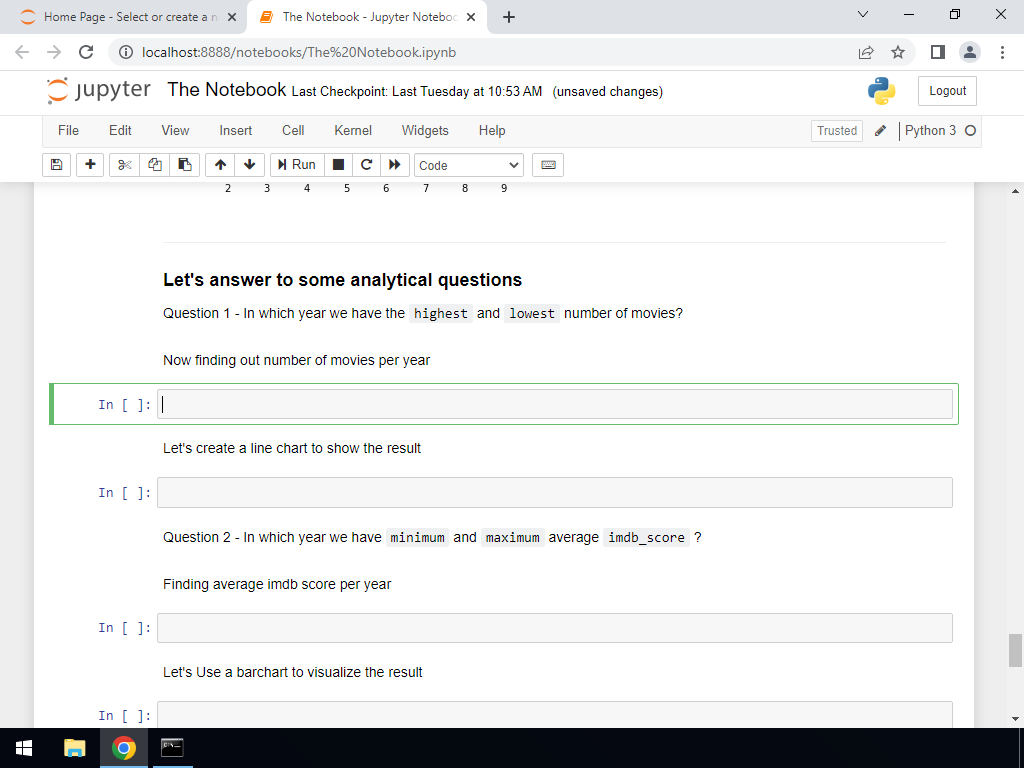Click code cell below line chart text
The image size is (1024, 768).
click(x=554, y=492)
